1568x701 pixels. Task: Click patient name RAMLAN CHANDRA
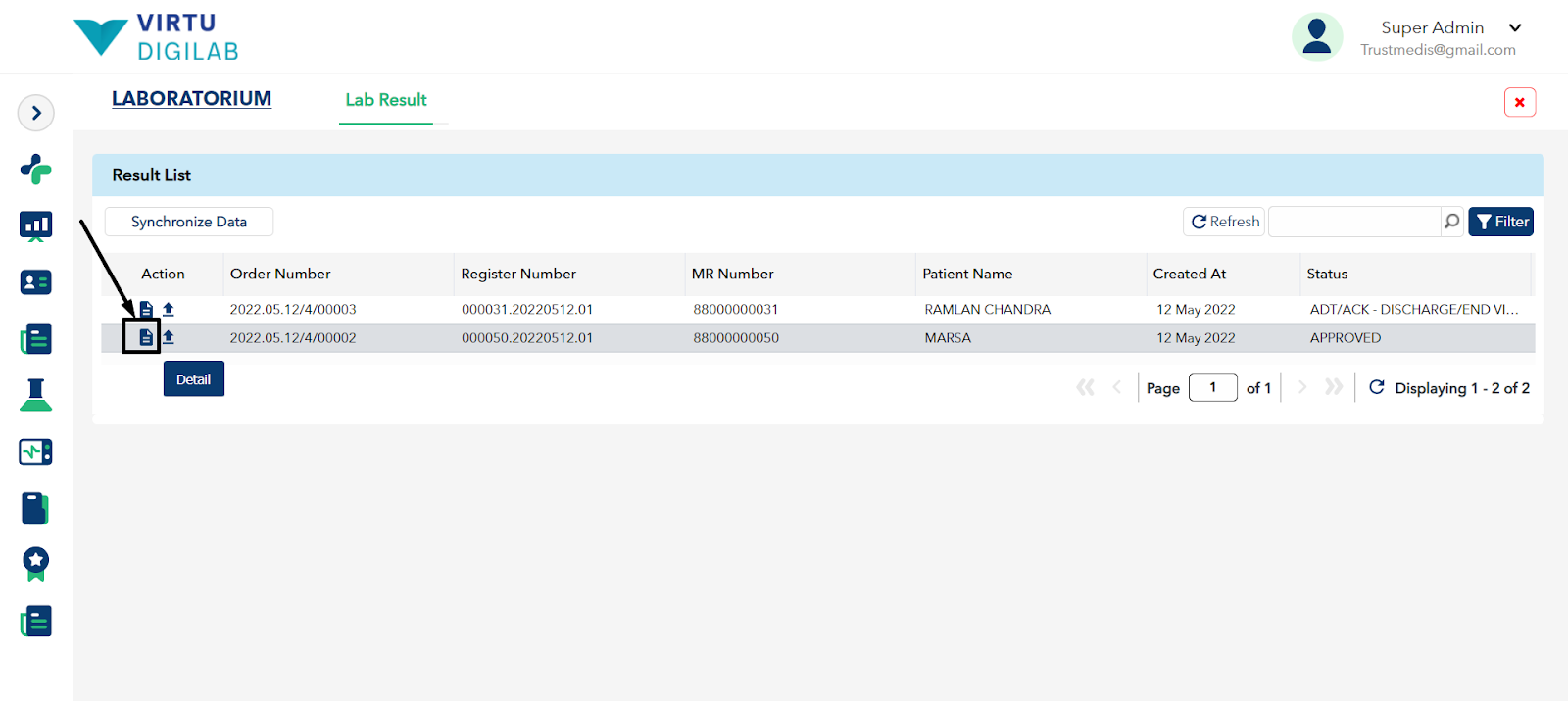coord(988,310)
